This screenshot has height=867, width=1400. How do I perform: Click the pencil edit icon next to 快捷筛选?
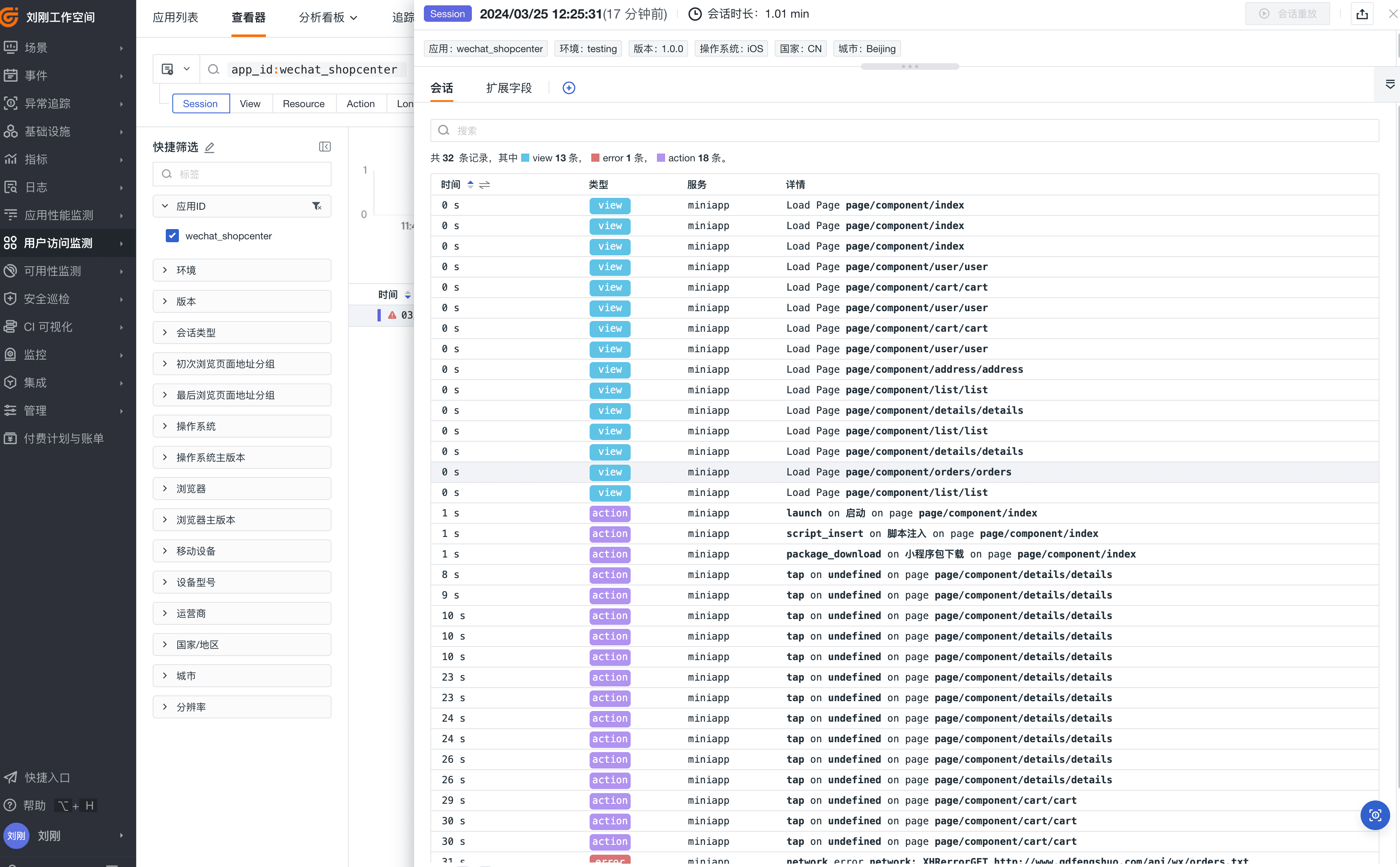click(210, 147)
